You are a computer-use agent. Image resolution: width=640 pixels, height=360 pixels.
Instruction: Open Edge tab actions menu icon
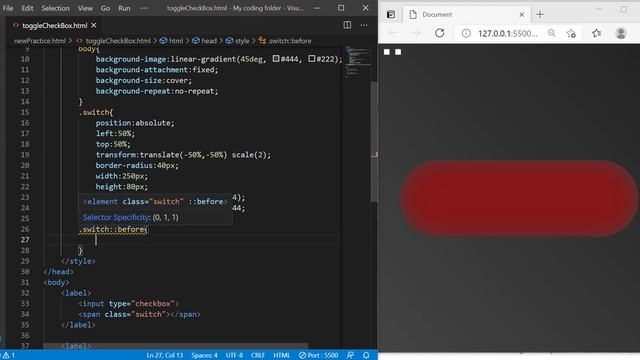pyautogui.click(x=391, y=15)
